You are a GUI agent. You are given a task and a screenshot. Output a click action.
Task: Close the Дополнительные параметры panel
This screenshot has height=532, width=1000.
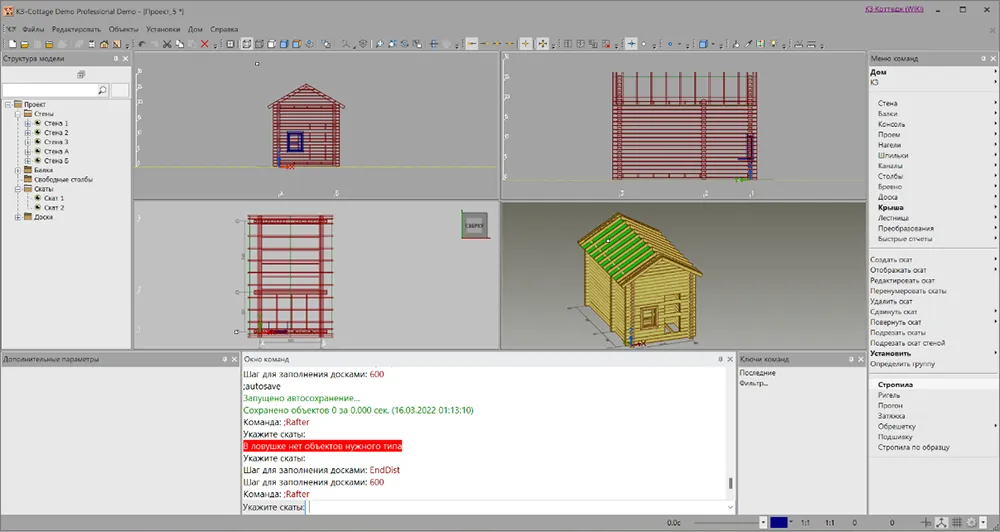(234, 359)
